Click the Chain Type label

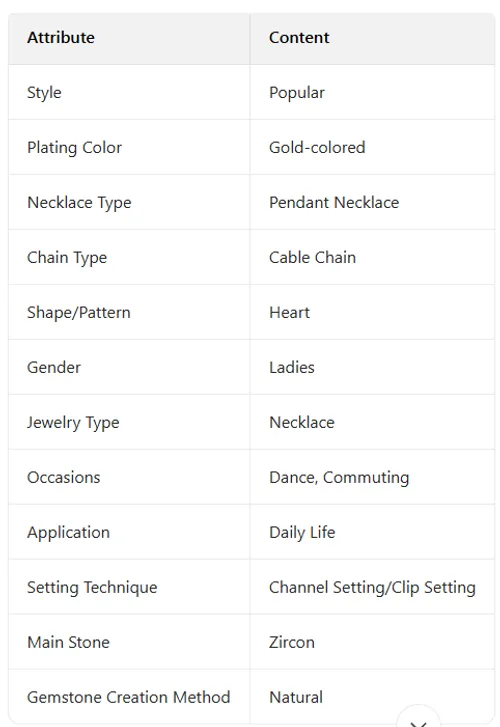click(67, 257)
